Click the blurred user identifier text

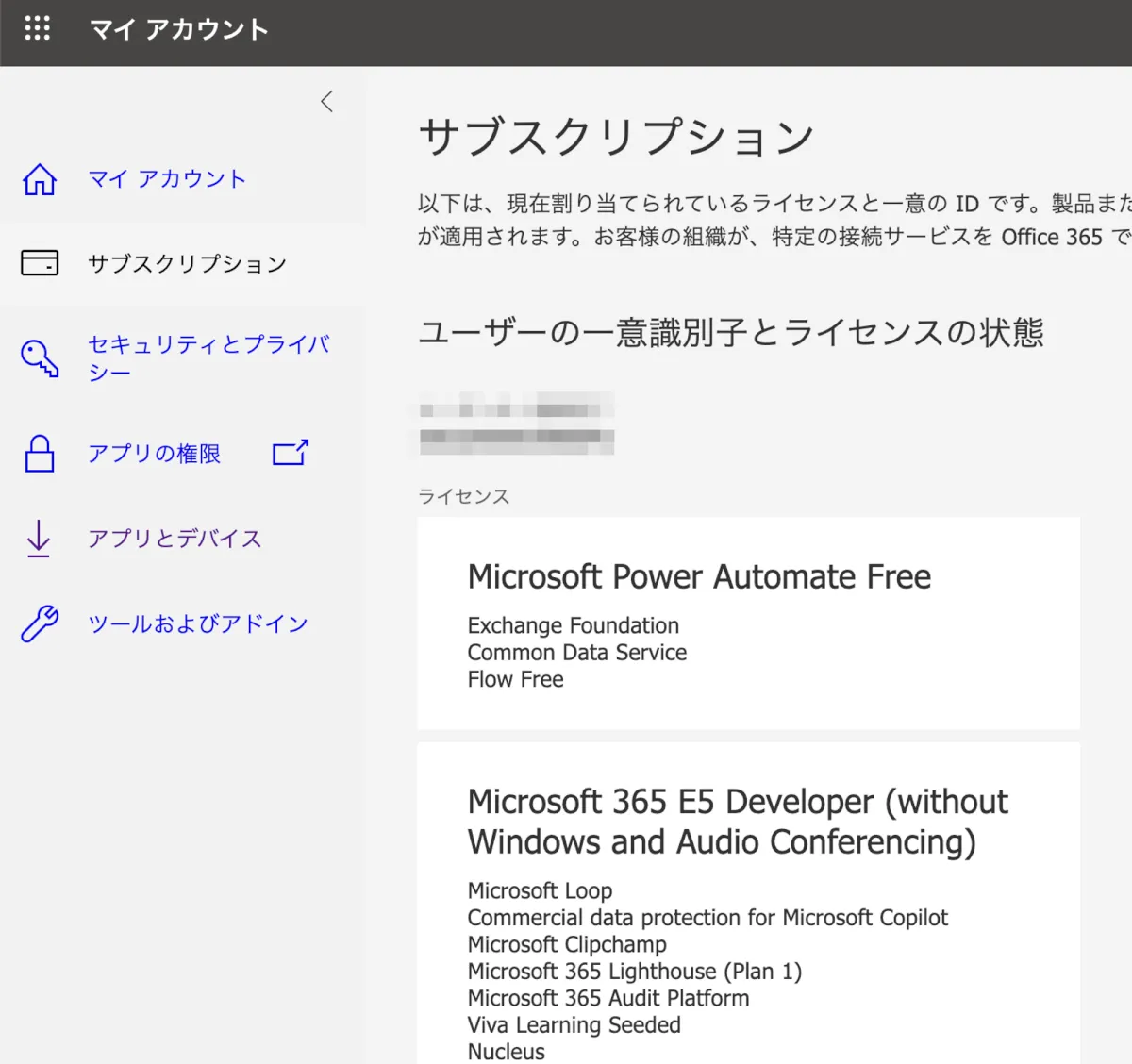516,424
